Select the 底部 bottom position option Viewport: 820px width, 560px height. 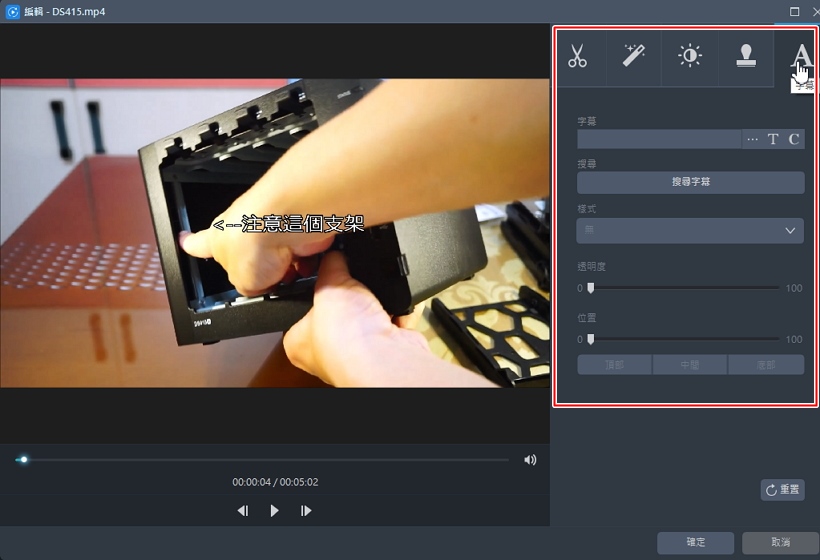[766, 365]
